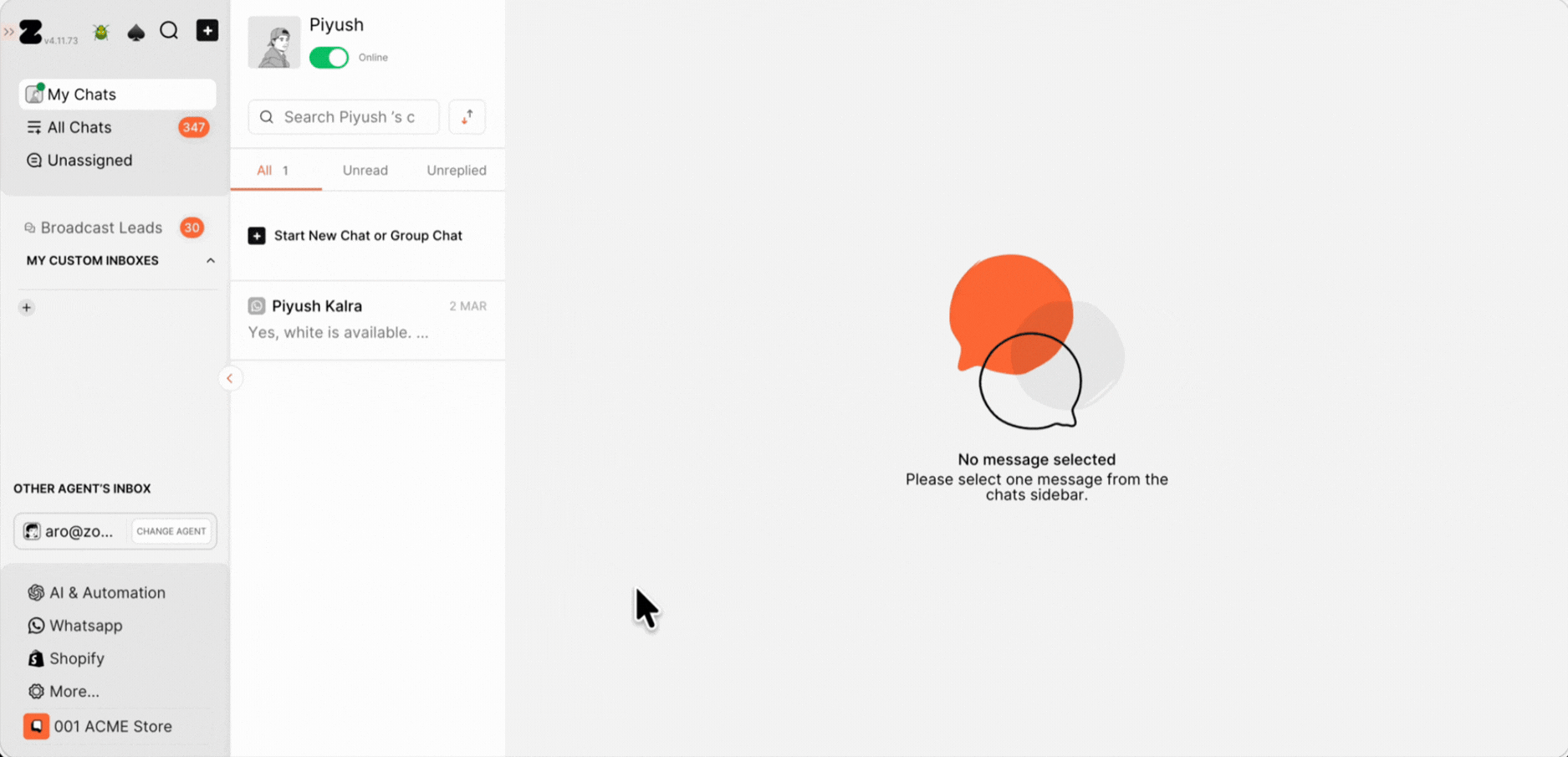Switch to the Unreplied tab
Viewport: 1568px width, 757px height.
(457, 171)
